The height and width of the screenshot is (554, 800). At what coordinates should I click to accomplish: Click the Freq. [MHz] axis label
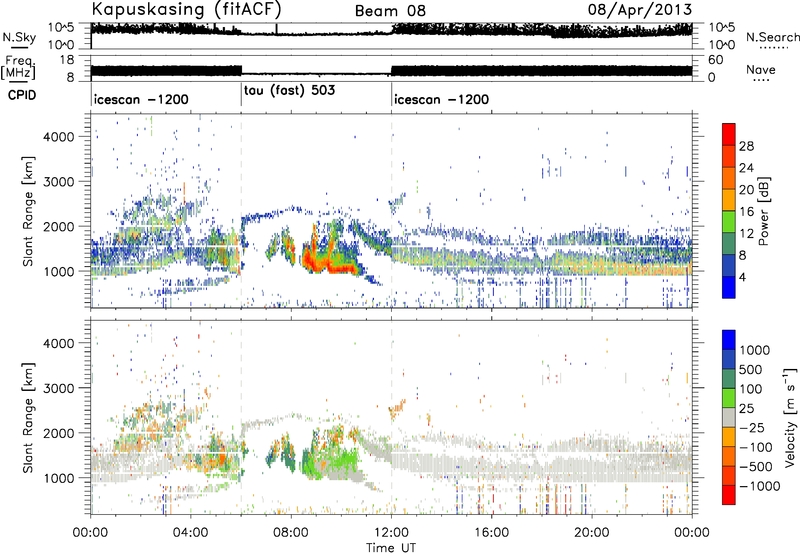pyautogui.click(x=18, y=68)
